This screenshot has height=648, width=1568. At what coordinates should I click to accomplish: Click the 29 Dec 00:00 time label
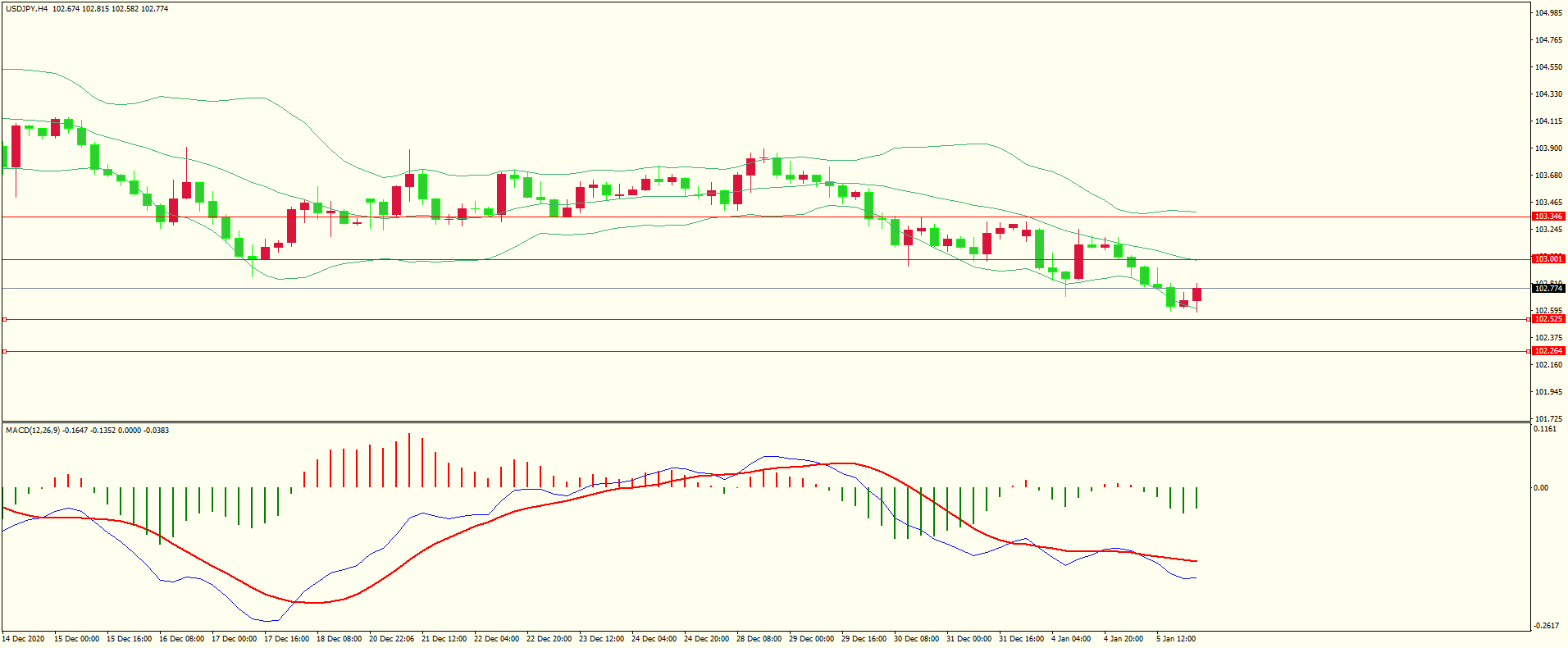pyautogui.click(x=811, y=639)
